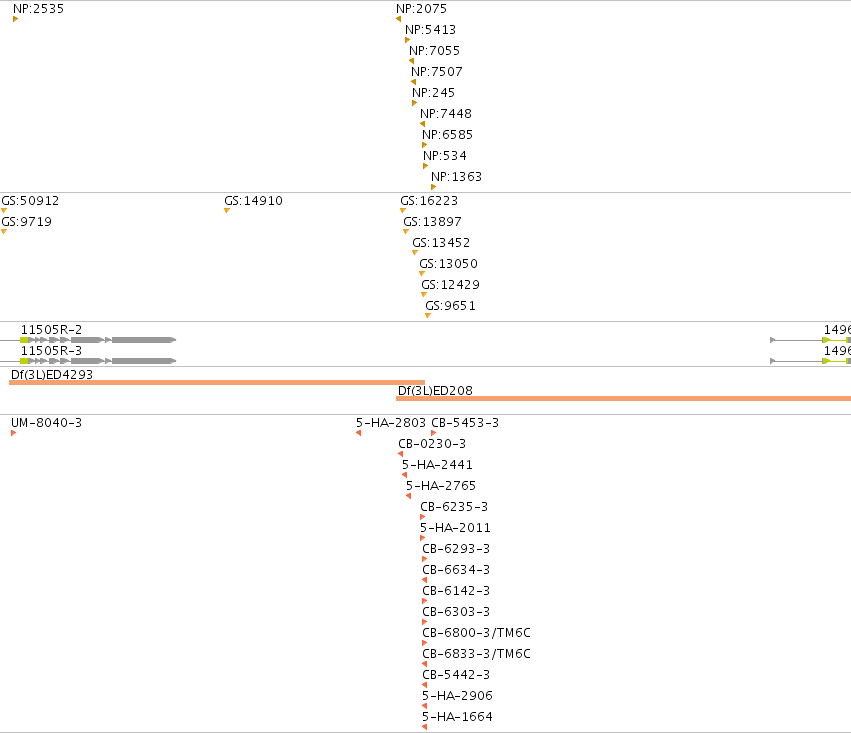Select the GS:9719 insertion label
This screenshot has width=851, height=733.
27,222
